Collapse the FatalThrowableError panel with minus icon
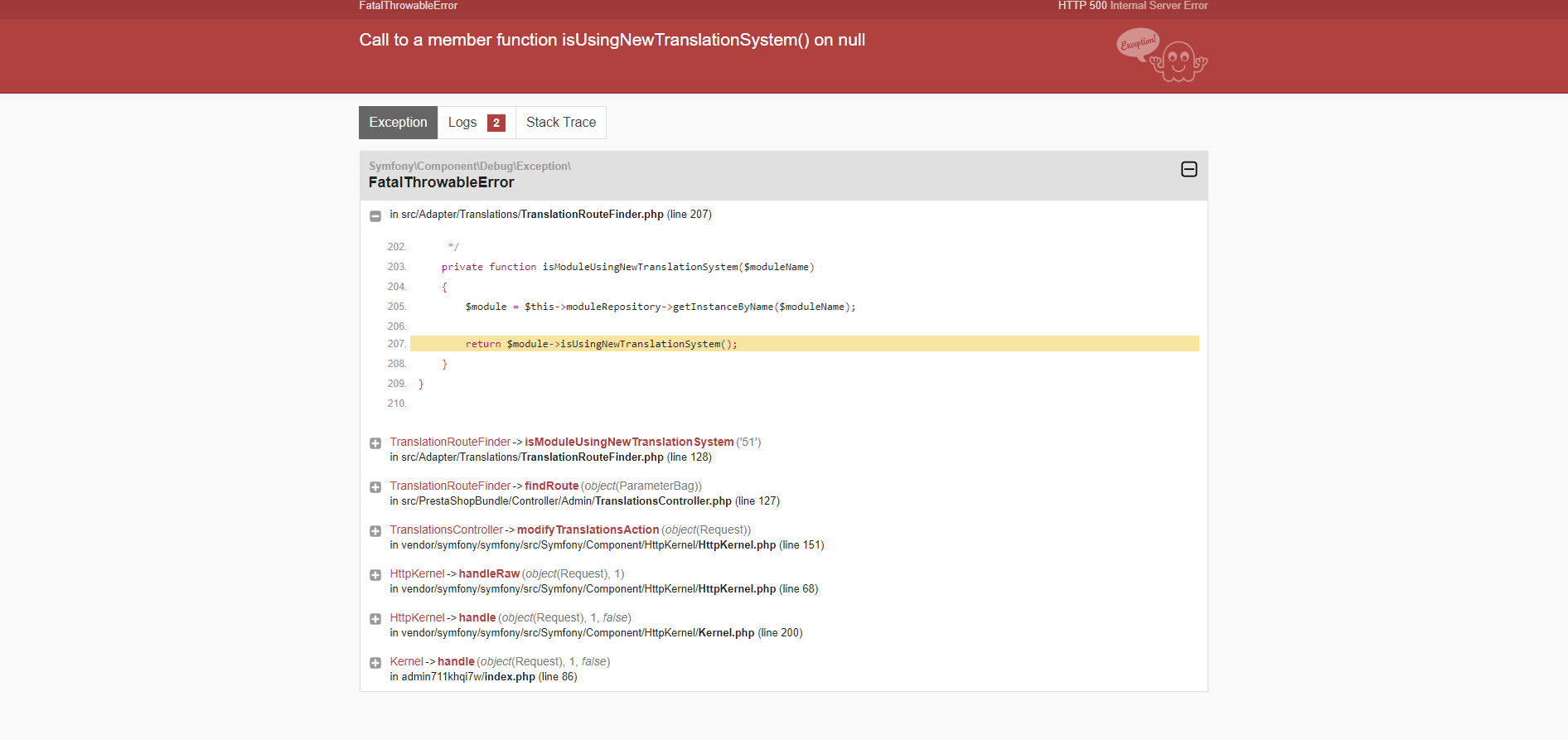The width and height of the screenshot is (1568, 740). click(x=1188, y=169)
